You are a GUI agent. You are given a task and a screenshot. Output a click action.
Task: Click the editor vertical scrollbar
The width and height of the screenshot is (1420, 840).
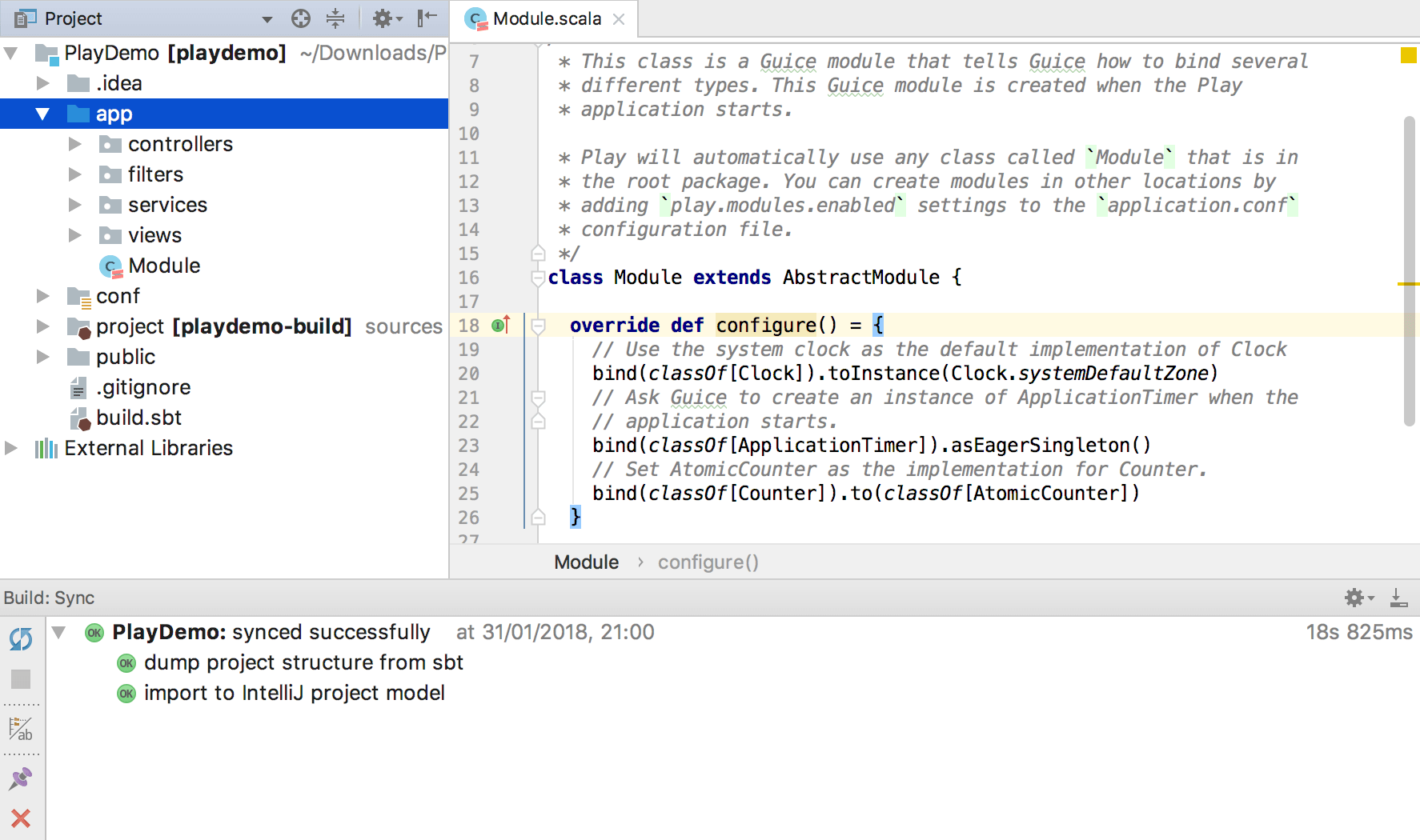(1410, 272)
